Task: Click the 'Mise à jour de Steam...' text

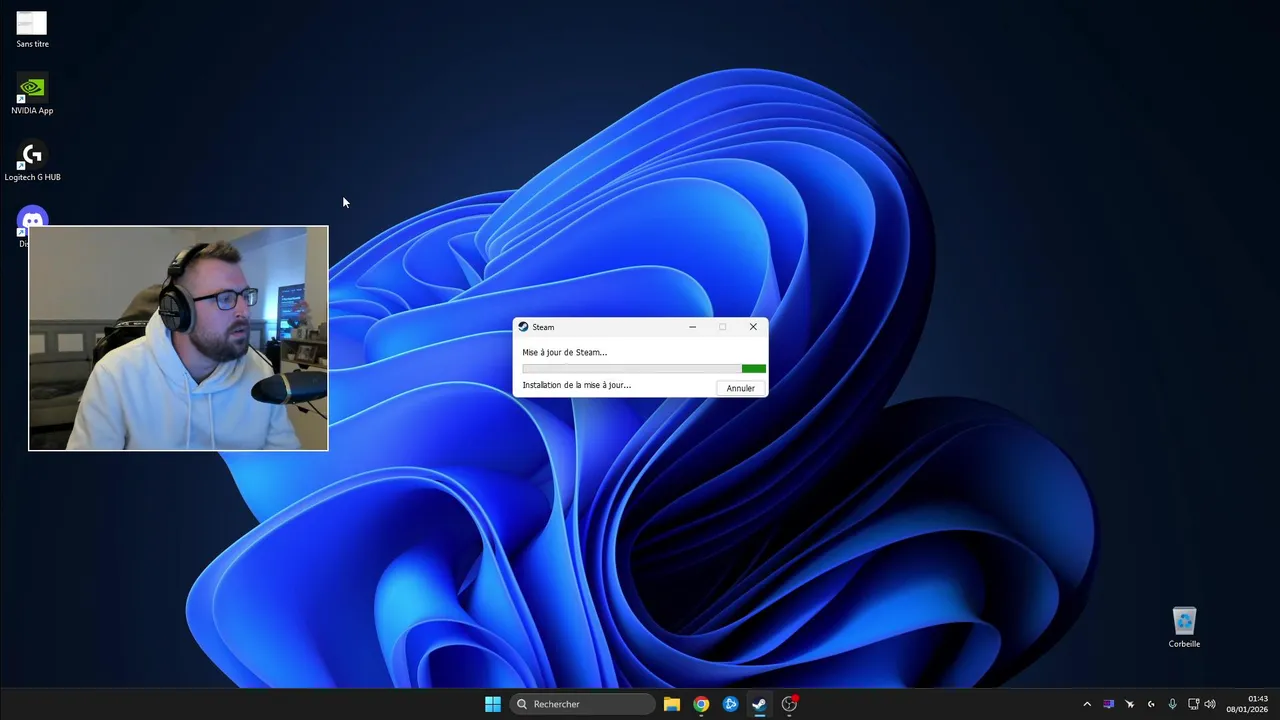Action: coord(564,352)
